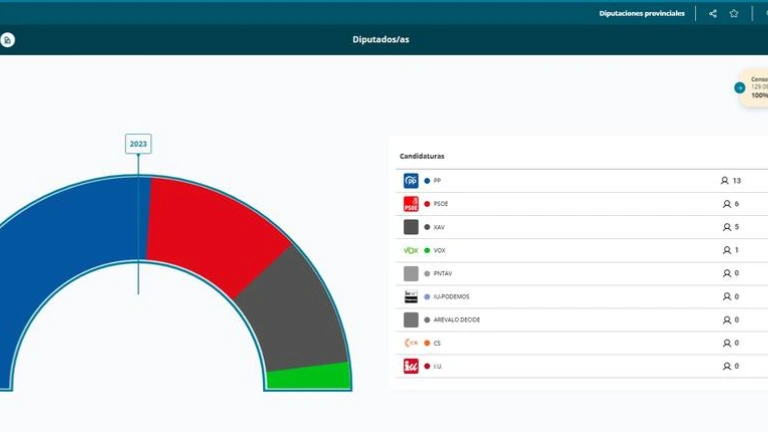Open Diputaciones provinciales menu
Image resolution: width=768 pixels, height=432 pixels.
(641, 13)
